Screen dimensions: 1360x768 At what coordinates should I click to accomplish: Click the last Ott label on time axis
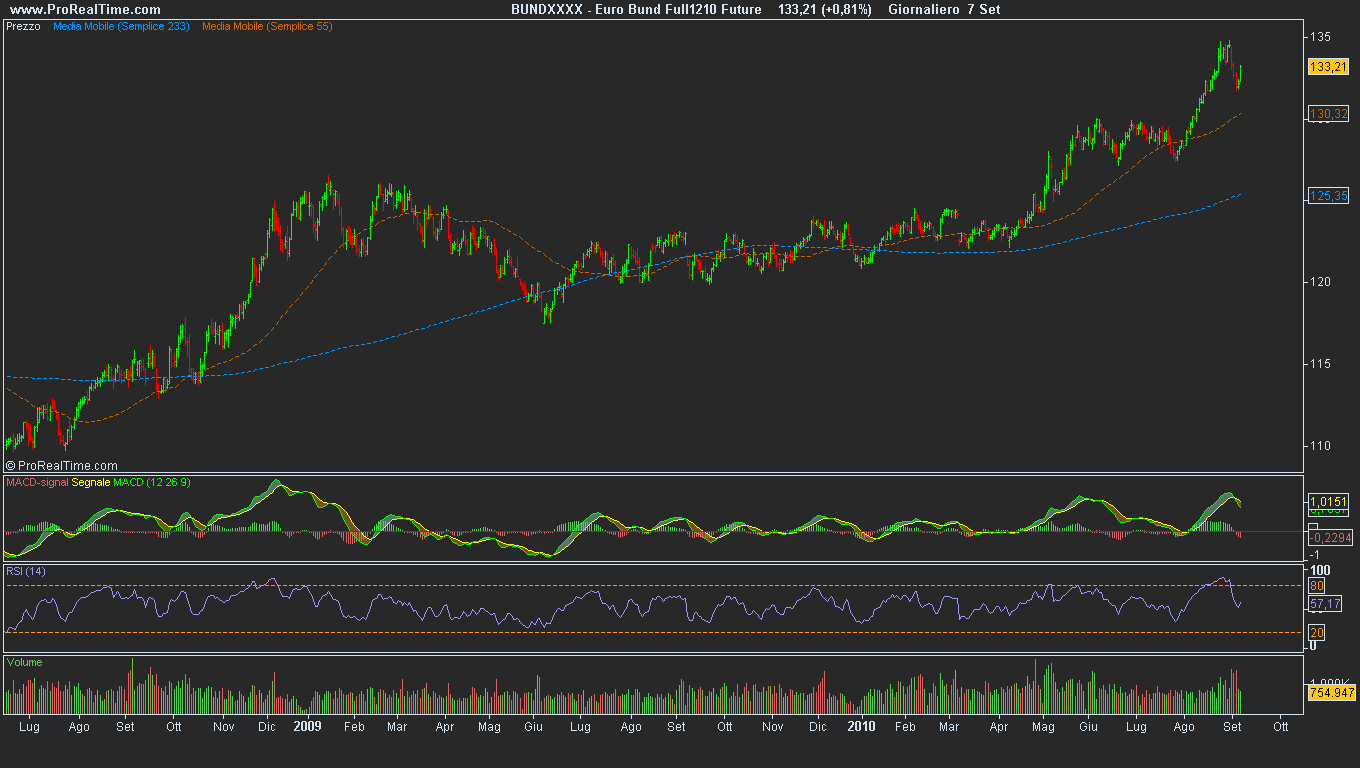tap(1281, 727)
